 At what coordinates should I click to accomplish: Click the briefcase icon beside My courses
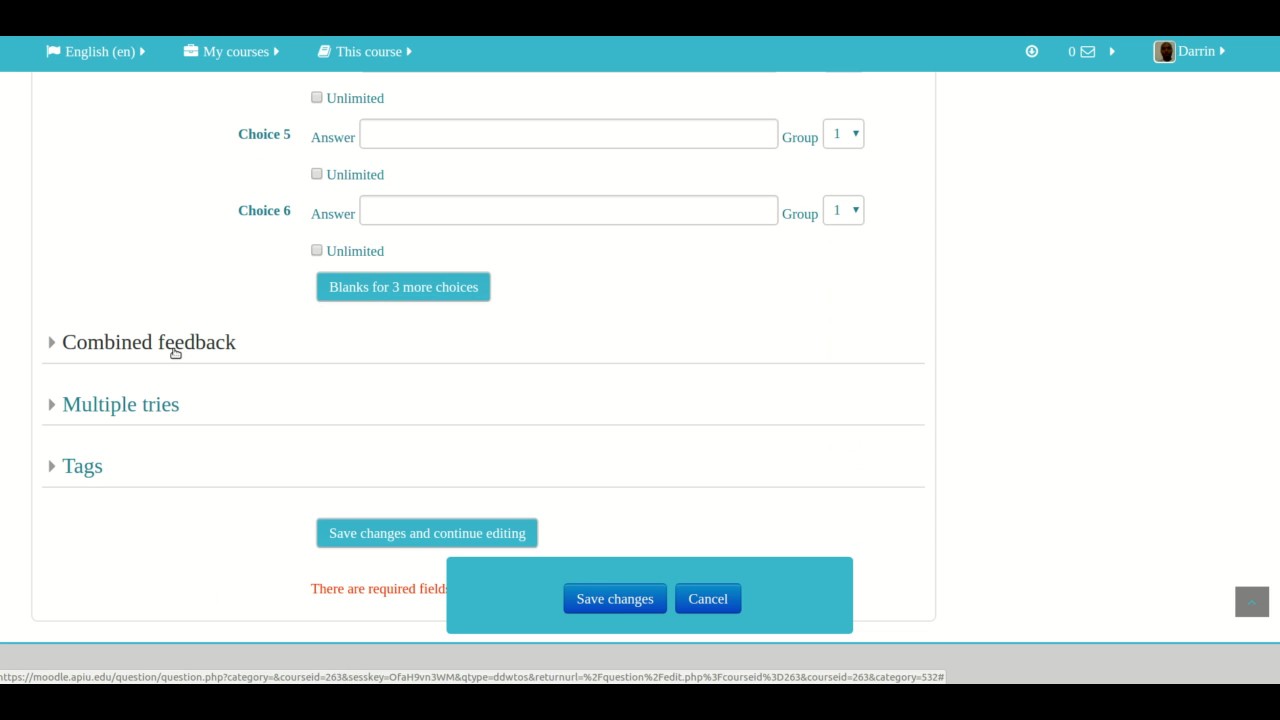tap(191, 51)
